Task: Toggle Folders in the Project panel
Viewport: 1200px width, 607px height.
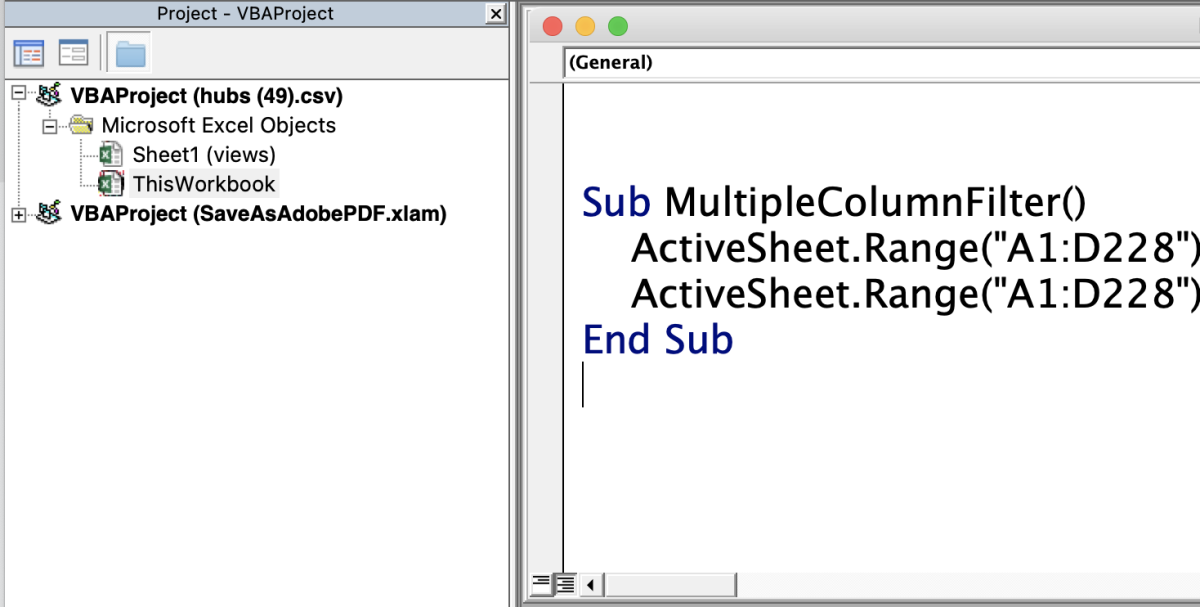Action: coord(130,53)
